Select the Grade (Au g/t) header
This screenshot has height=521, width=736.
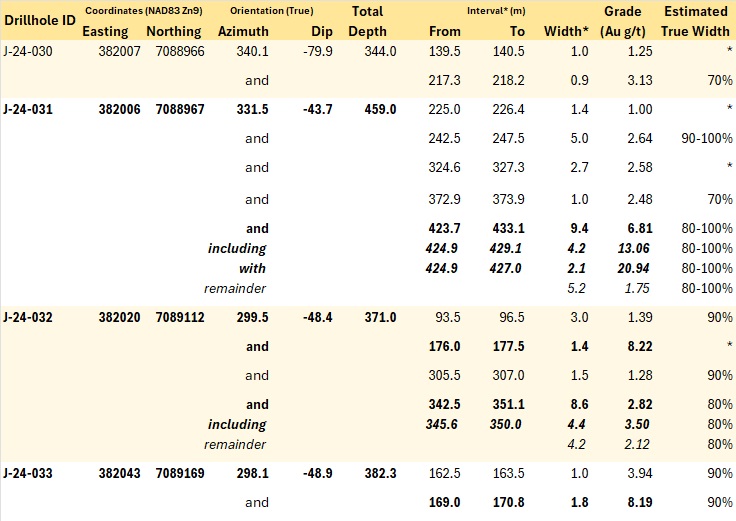pyautogui.click(x=623, y=21)
